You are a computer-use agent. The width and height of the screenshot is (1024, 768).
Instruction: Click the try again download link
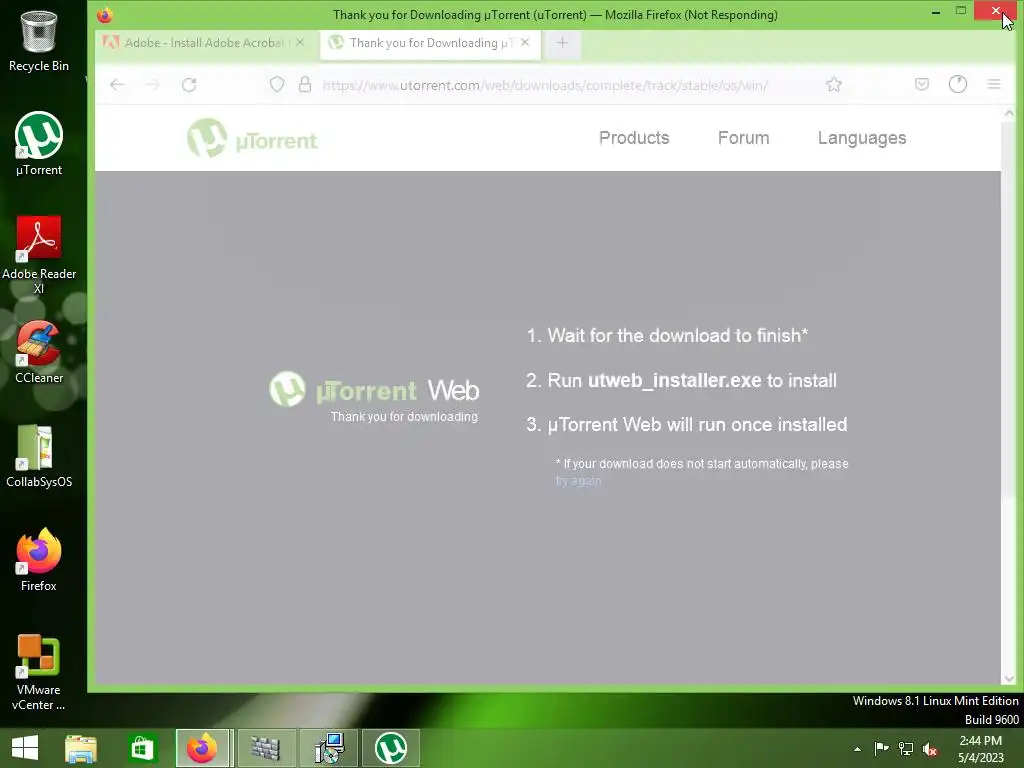click(x=578, y=481)
